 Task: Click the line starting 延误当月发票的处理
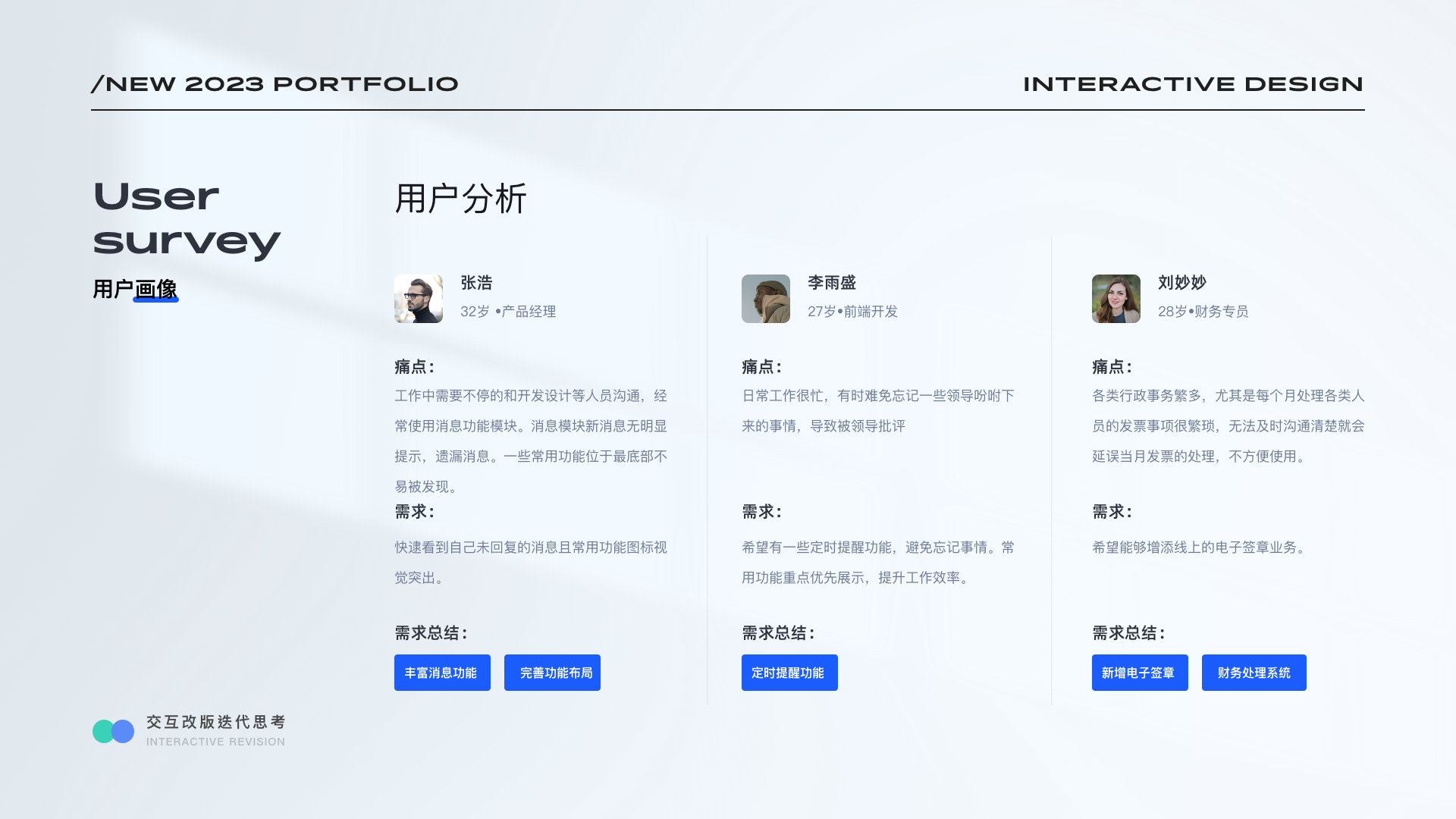click(x=1200, y=457)
